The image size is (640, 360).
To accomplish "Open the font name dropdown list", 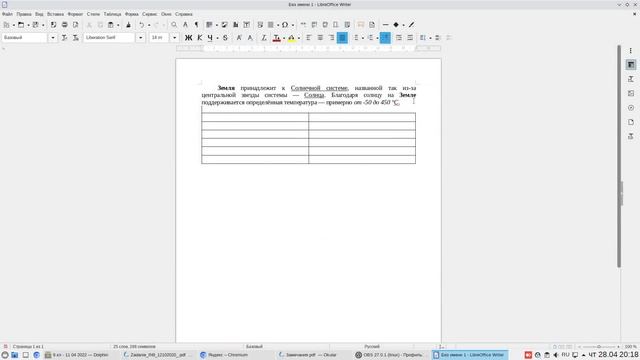I will tap(140, 38).
